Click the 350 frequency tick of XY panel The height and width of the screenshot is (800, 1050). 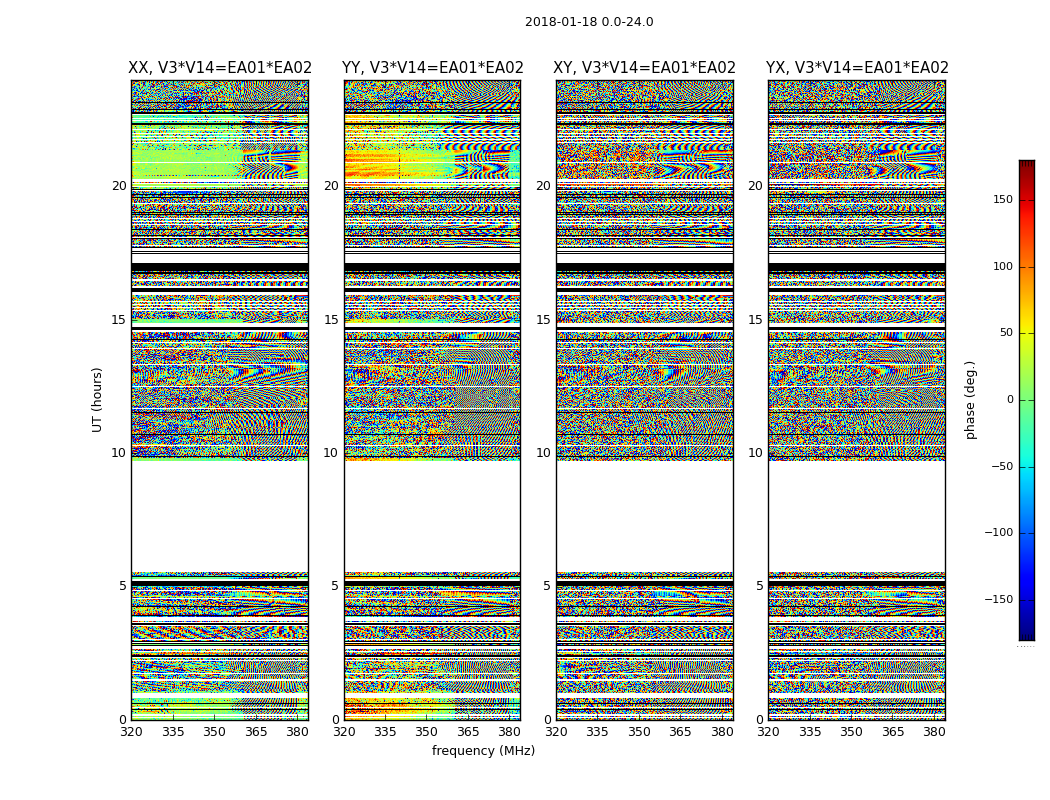(640, 732)
